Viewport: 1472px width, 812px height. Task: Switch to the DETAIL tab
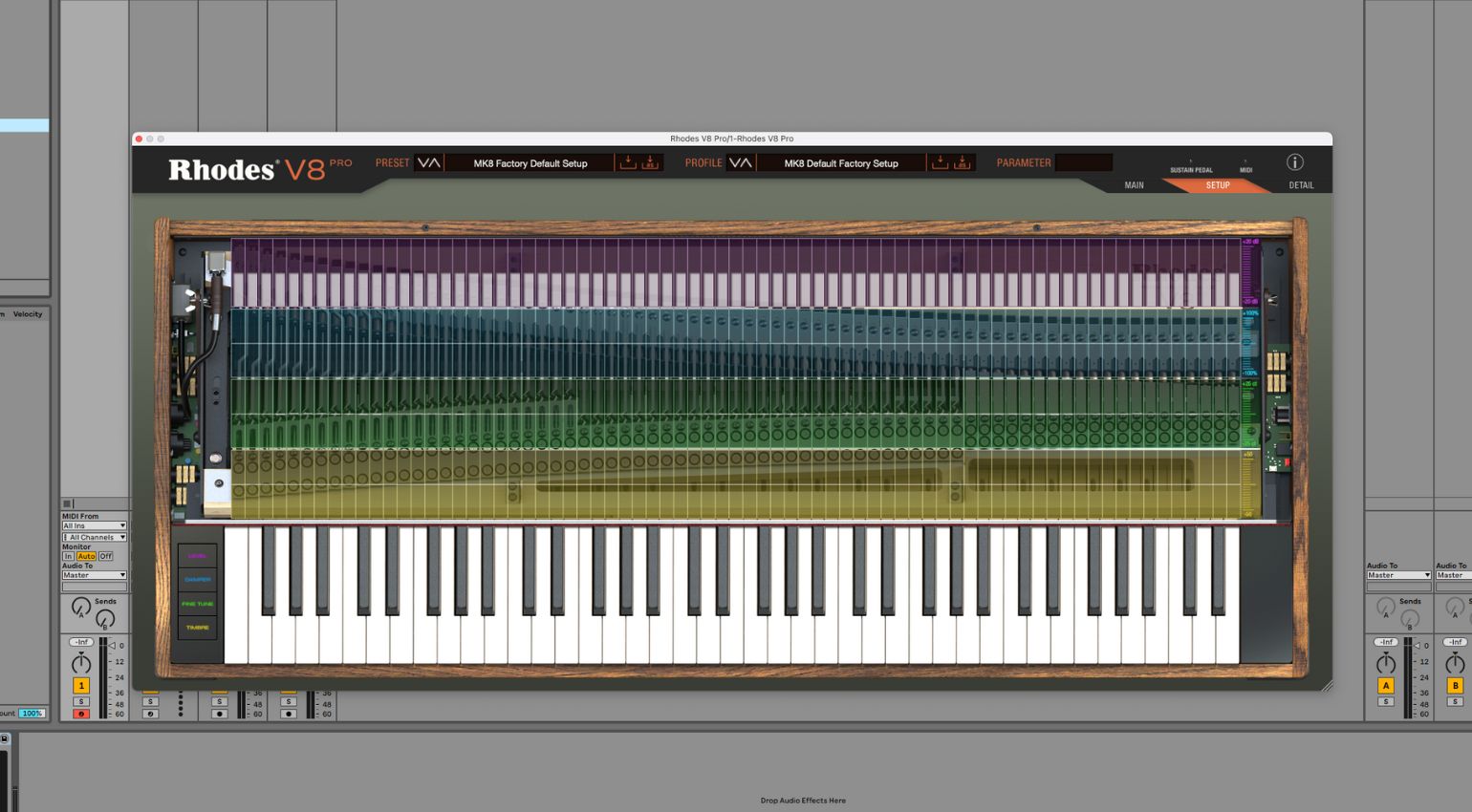(x=1301, y=185)
